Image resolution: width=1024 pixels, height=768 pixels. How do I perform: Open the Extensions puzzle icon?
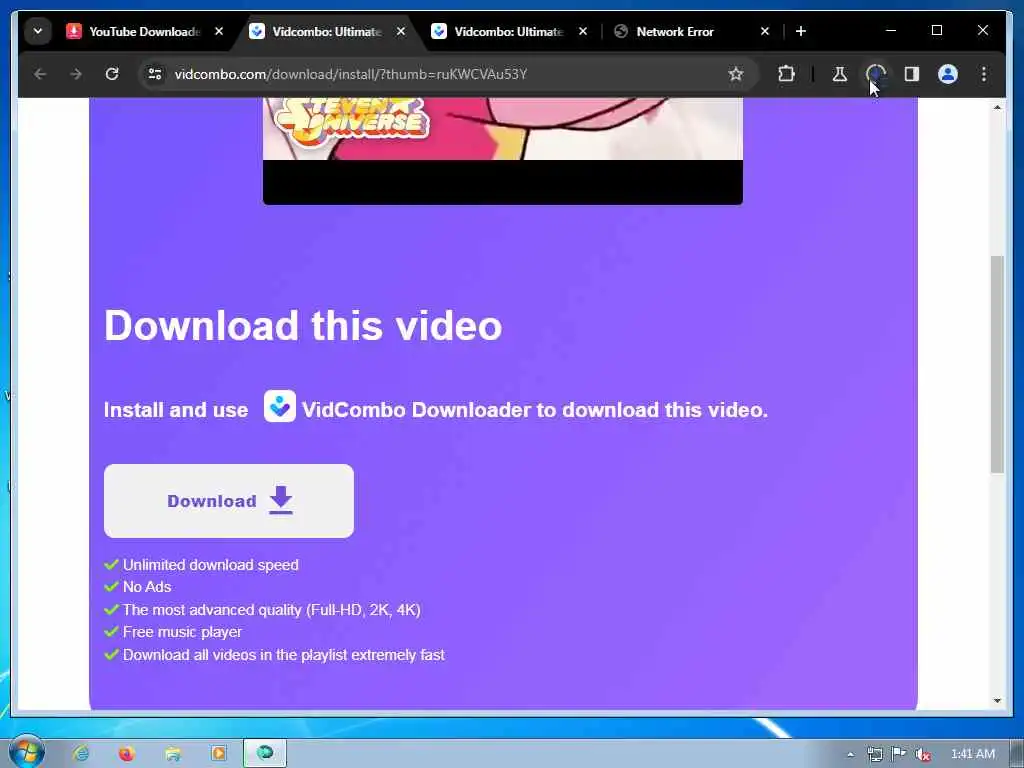[x=786, y=74]
